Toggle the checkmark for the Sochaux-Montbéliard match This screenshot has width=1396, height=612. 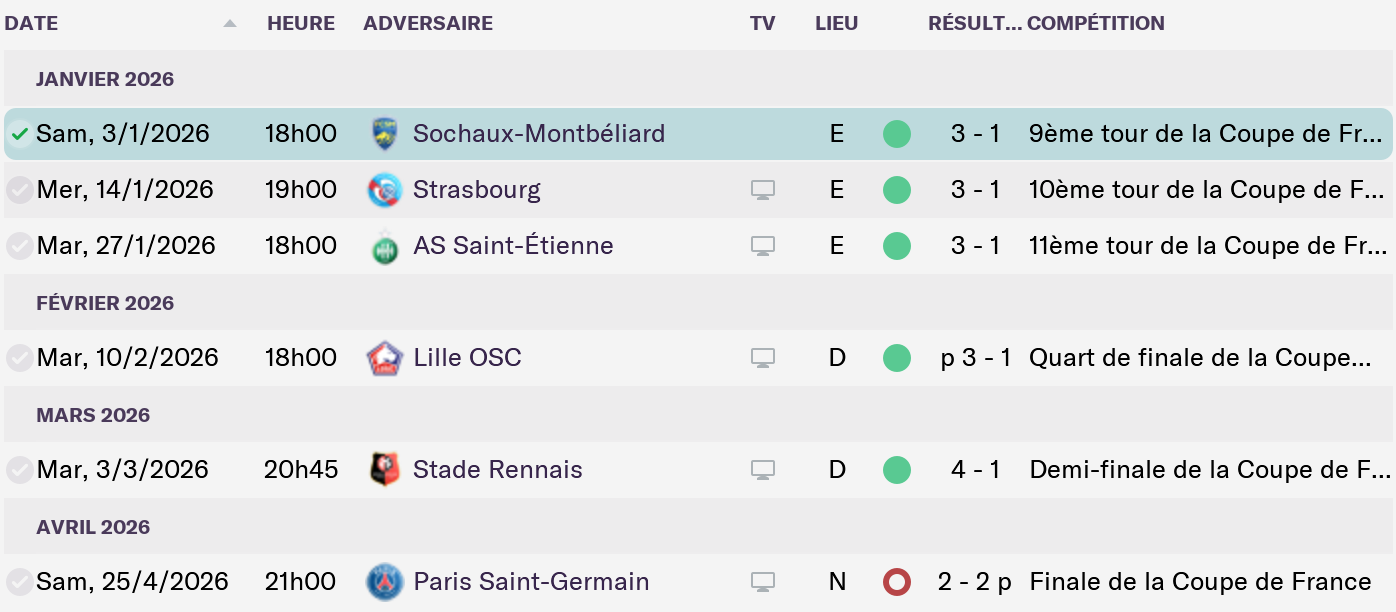tap(19, 134)
